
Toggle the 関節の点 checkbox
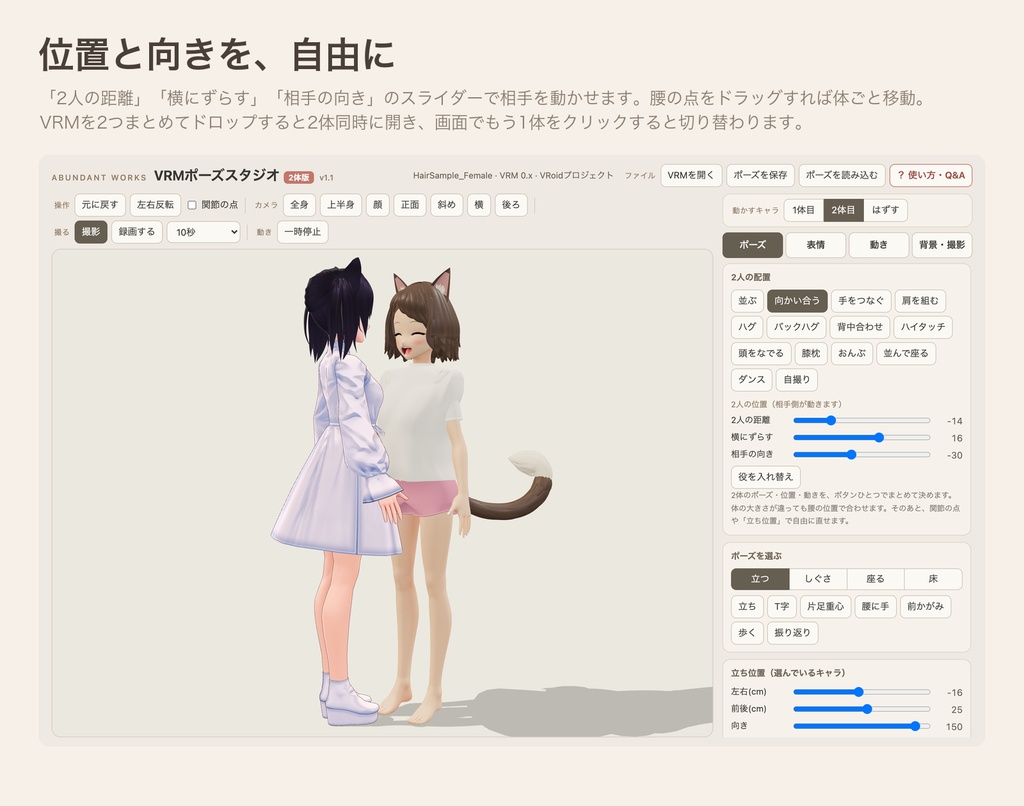tap(192, 205)
